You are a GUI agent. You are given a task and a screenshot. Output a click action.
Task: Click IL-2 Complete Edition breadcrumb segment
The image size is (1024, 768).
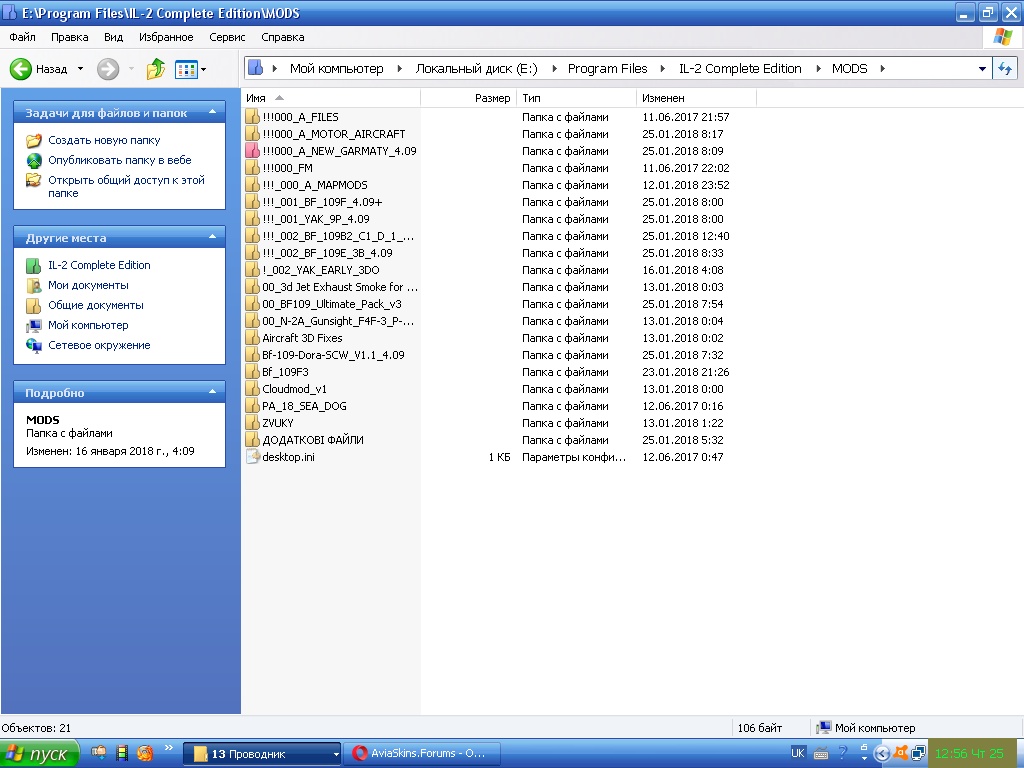pos(740,69)
